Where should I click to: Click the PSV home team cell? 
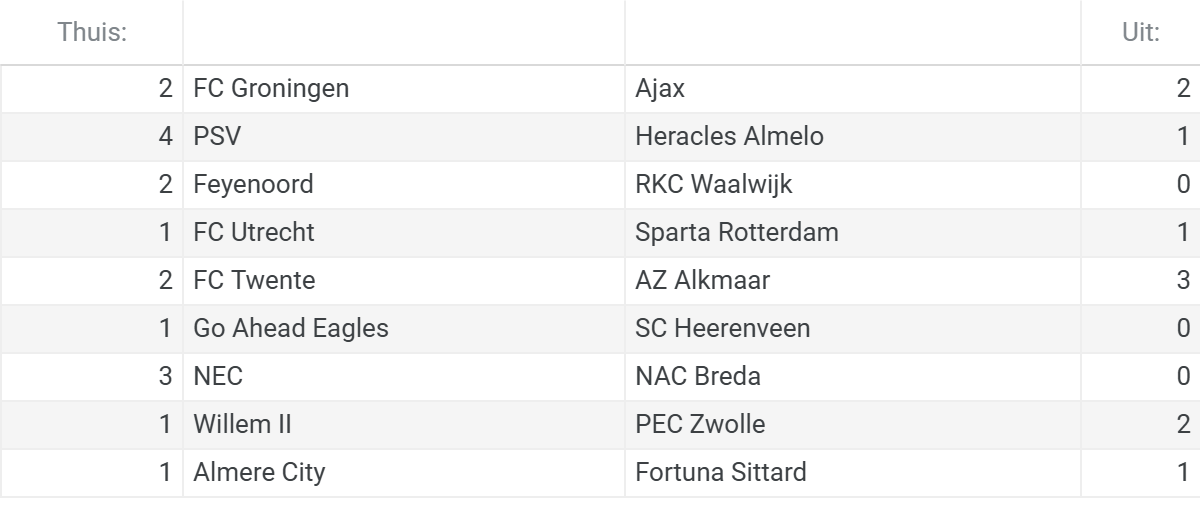(x=404, y=137)
